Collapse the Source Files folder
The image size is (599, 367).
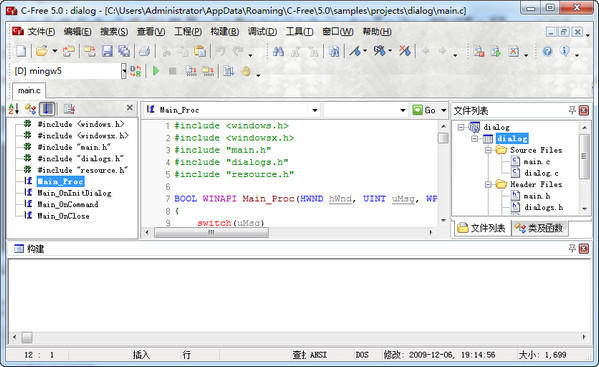pyautogui.click(x=488, y=150)
